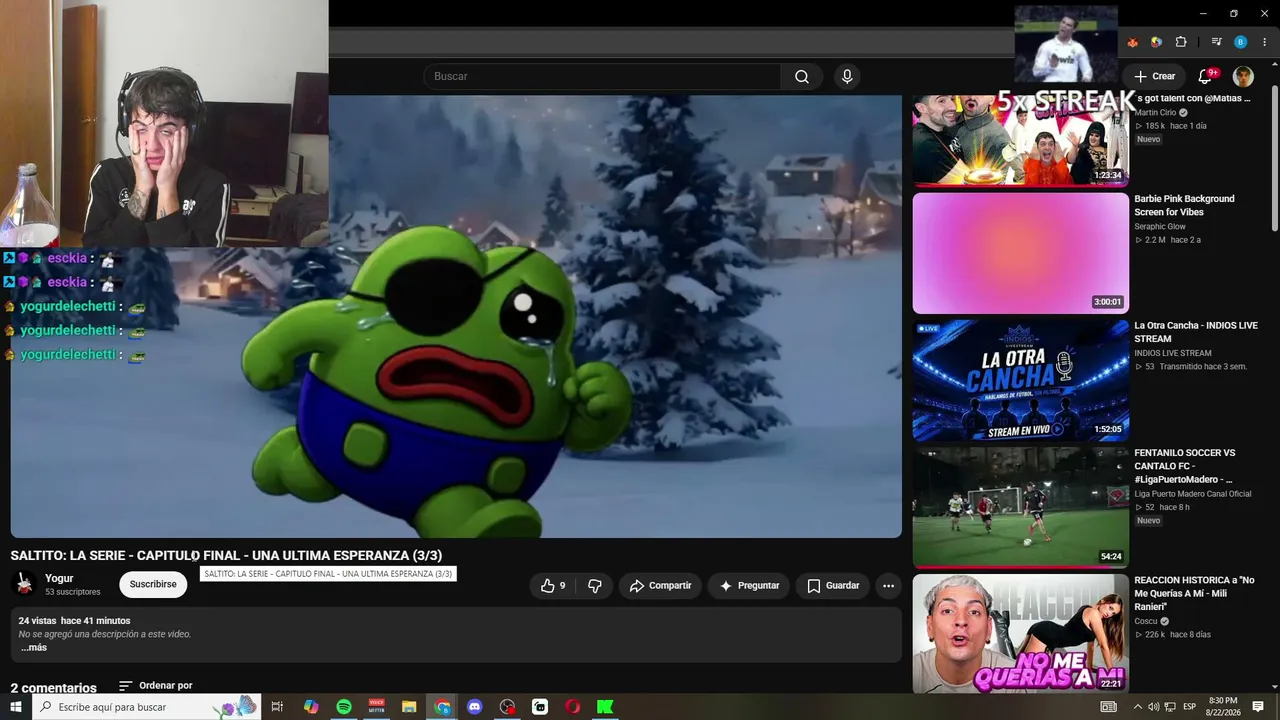
Task: Click the white square app taskbar icon
Action: 540,707
